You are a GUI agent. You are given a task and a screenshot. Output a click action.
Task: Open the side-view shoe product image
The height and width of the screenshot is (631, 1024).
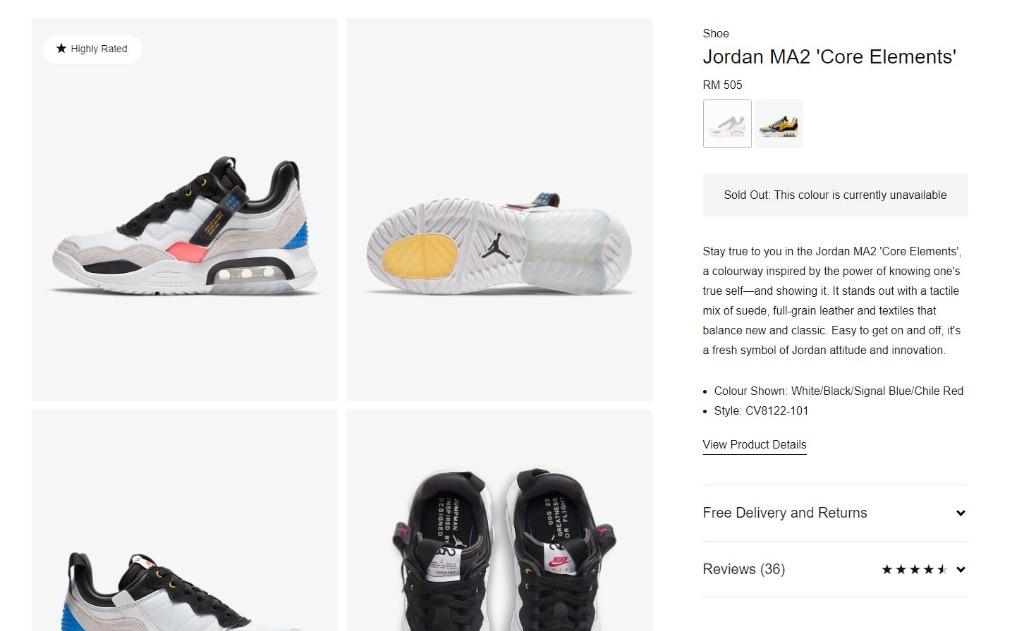(185, 210)
